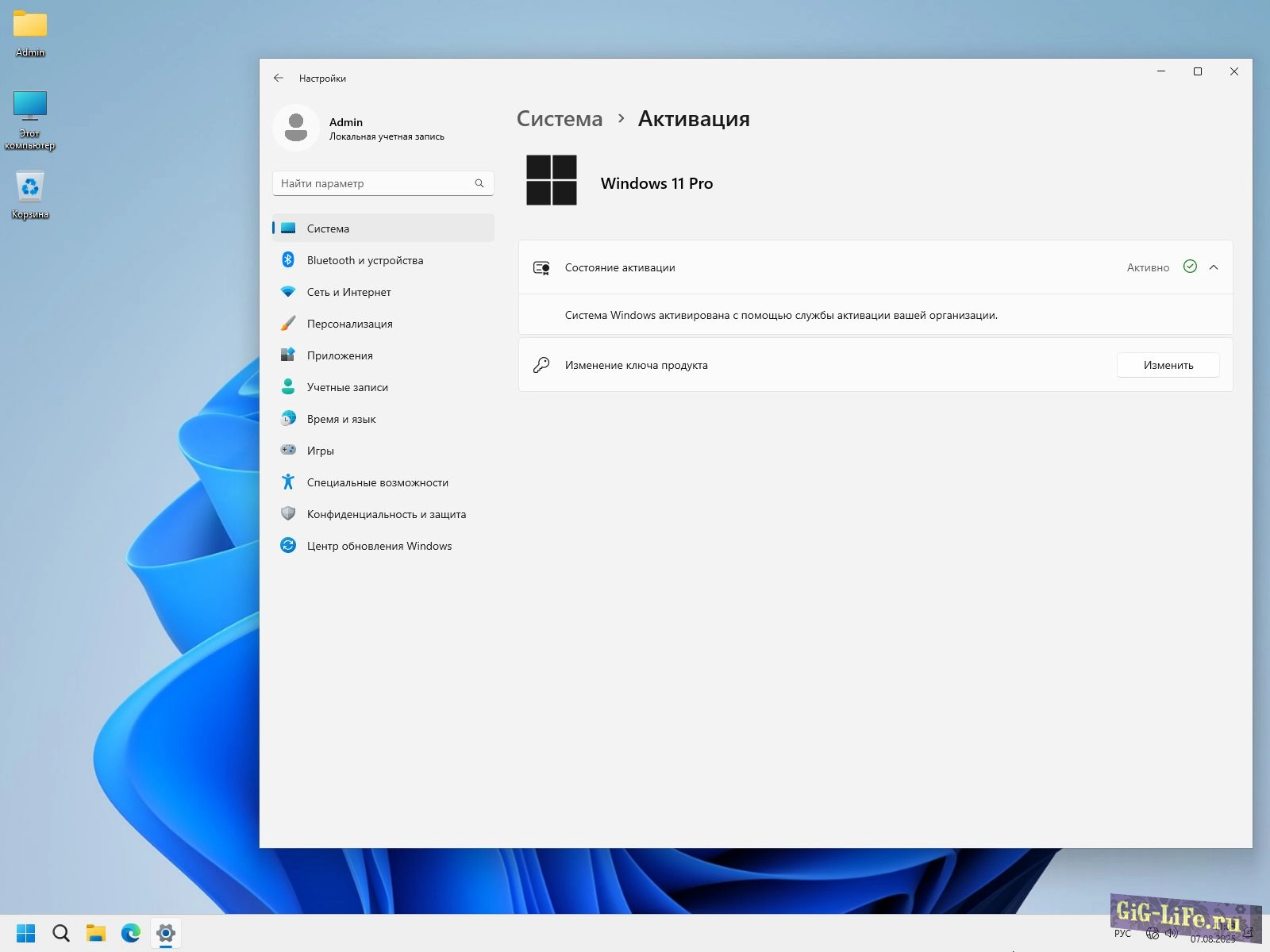Open Bluetooth и устройства section
The image size is (1270, 952).
[364, 260]
